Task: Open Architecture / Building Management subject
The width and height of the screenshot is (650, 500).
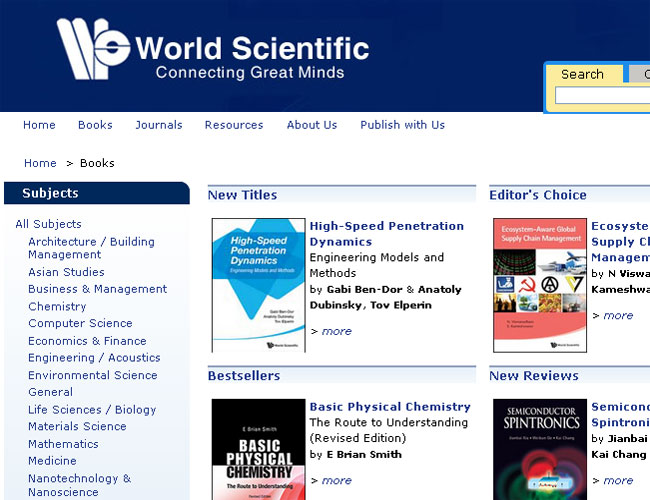Action: click(x=91, y=248)
